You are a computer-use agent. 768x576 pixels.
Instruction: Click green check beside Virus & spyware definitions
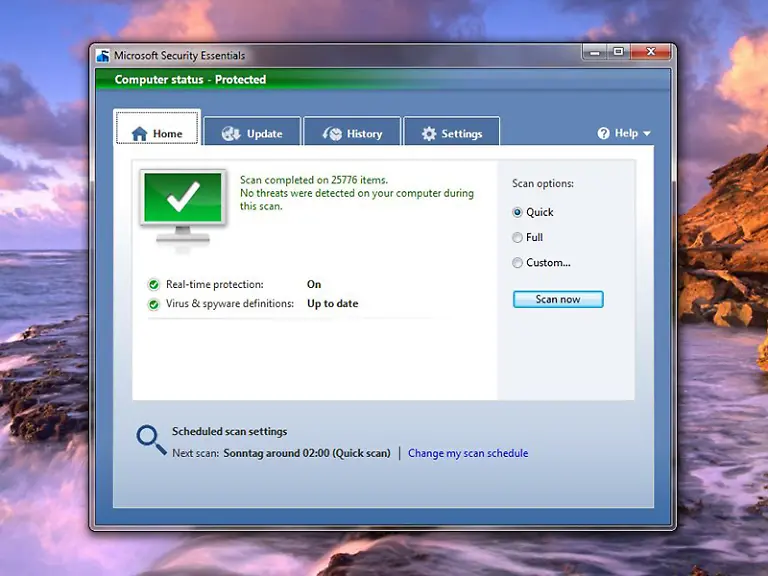tap(154, 304)
